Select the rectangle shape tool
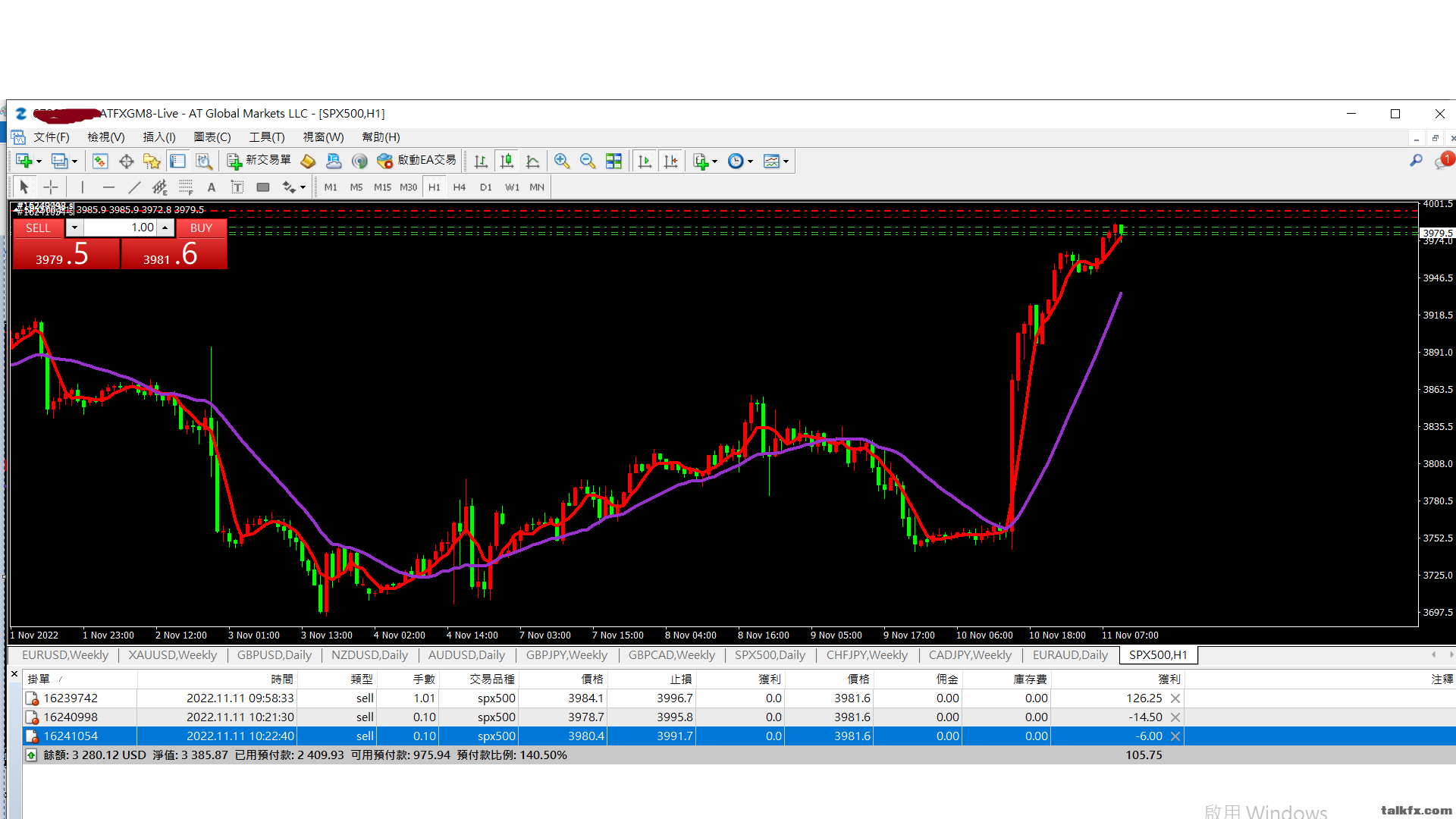 coord(263,187)
